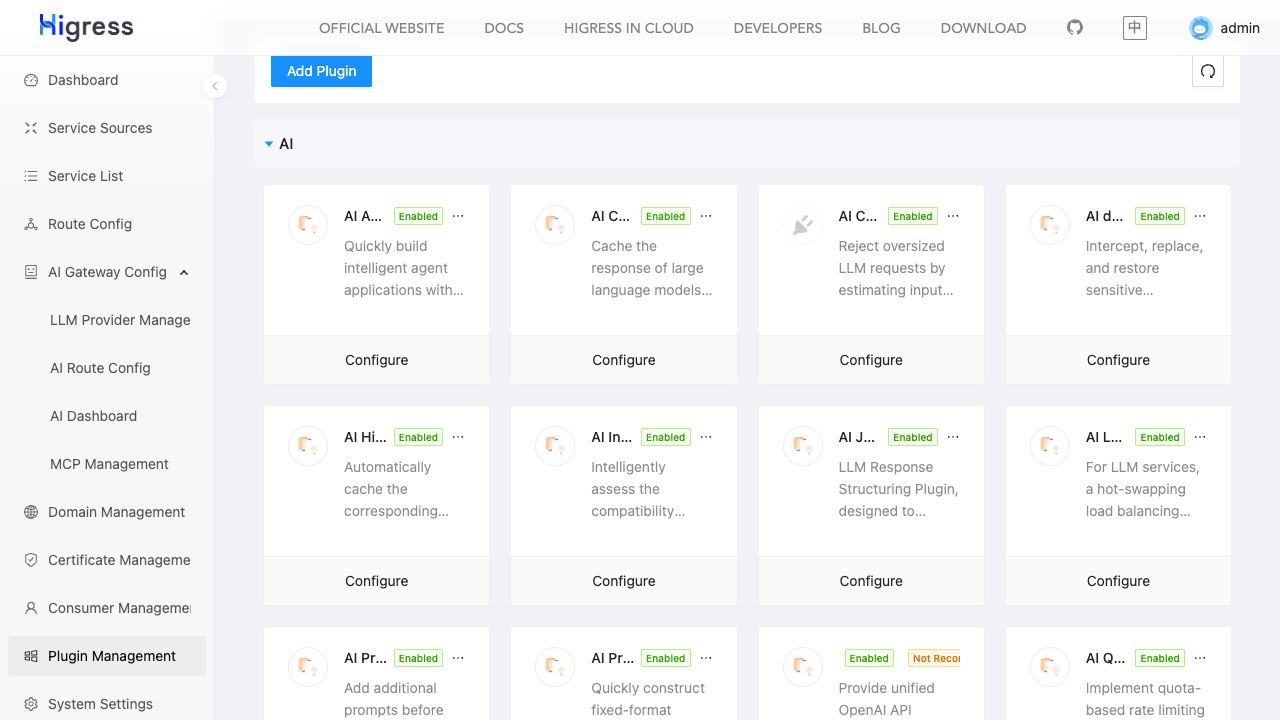
Task: Open more options for the LLM response cache plugin
Action: (x=706, y=216)
